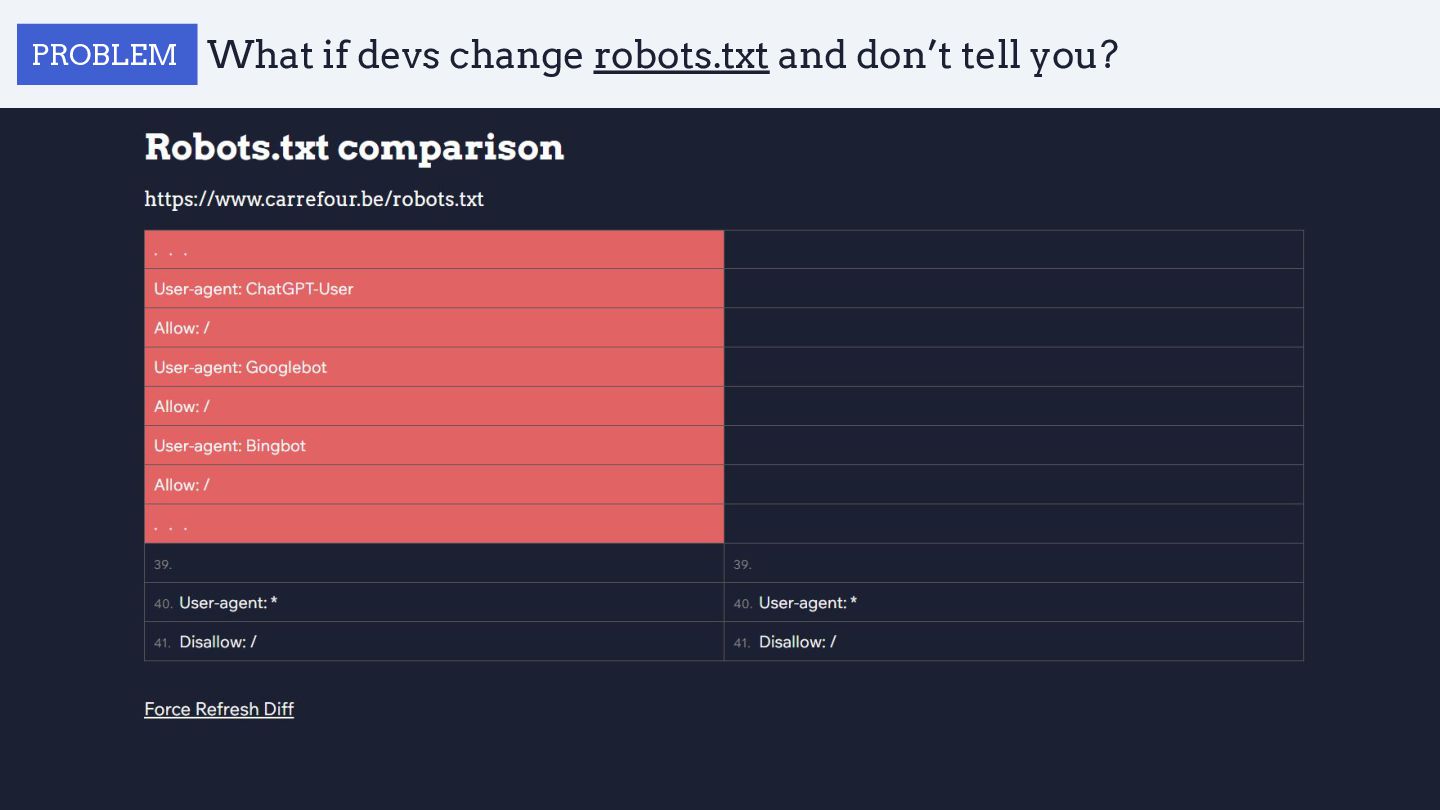This screenshot has width=1440, height=810.
Task: Click line number 39 in right column
Action: (742, 564)
